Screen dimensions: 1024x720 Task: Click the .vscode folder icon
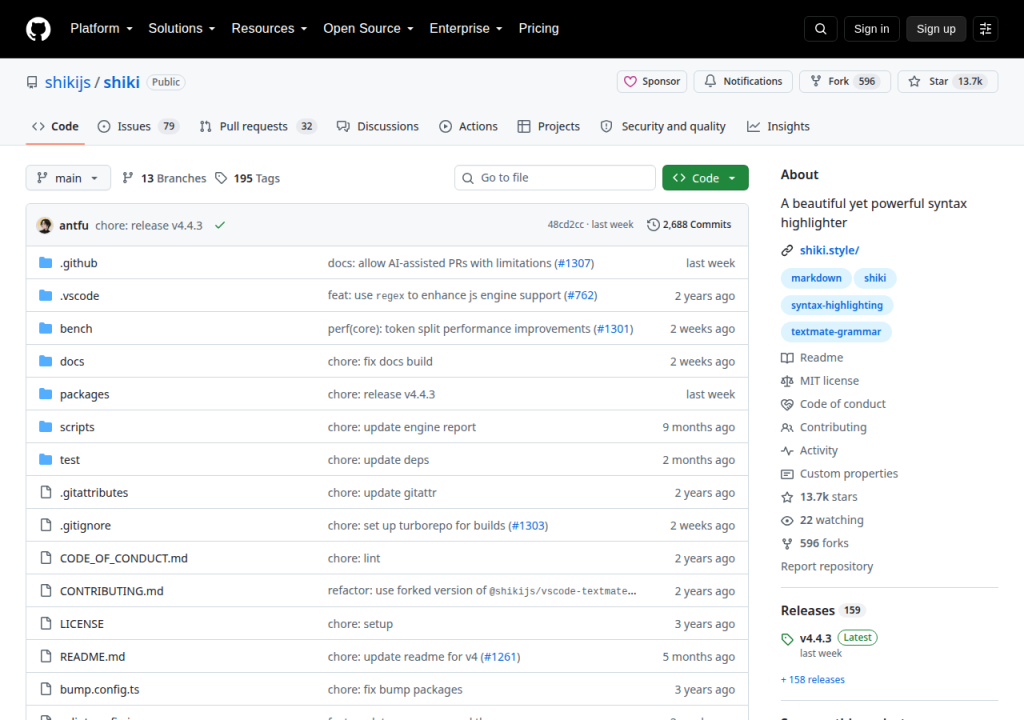click(x=46, y=295)
